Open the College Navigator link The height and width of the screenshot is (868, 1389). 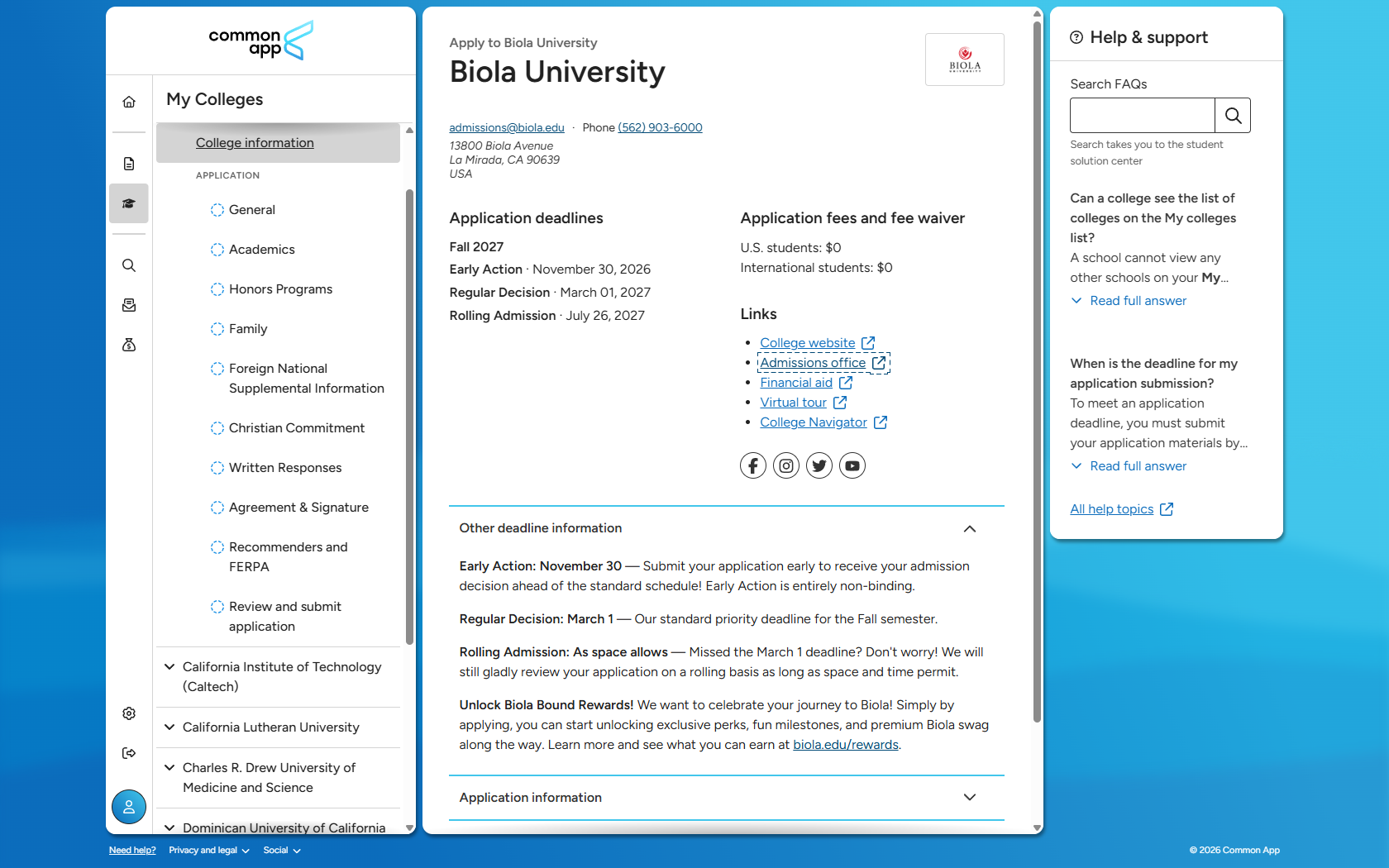click(x=823, y=422)
